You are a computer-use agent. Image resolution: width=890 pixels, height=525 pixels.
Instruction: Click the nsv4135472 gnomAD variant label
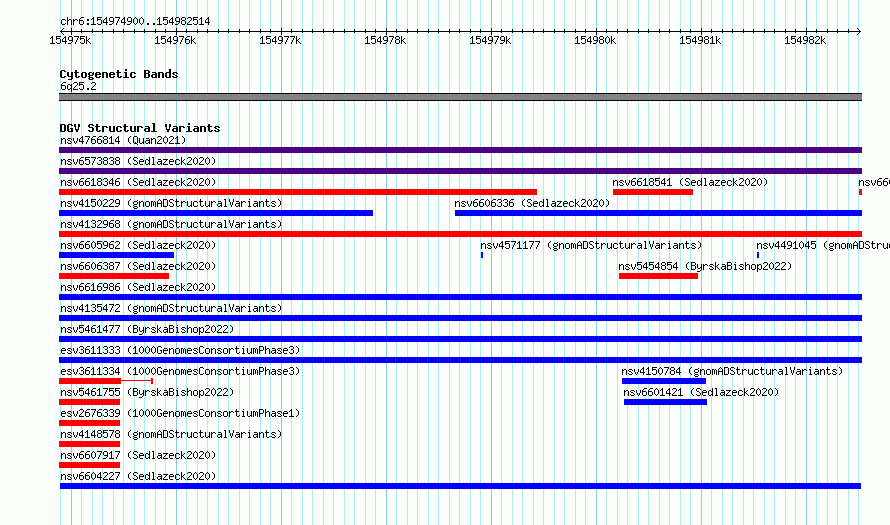[x=171, y=308]
